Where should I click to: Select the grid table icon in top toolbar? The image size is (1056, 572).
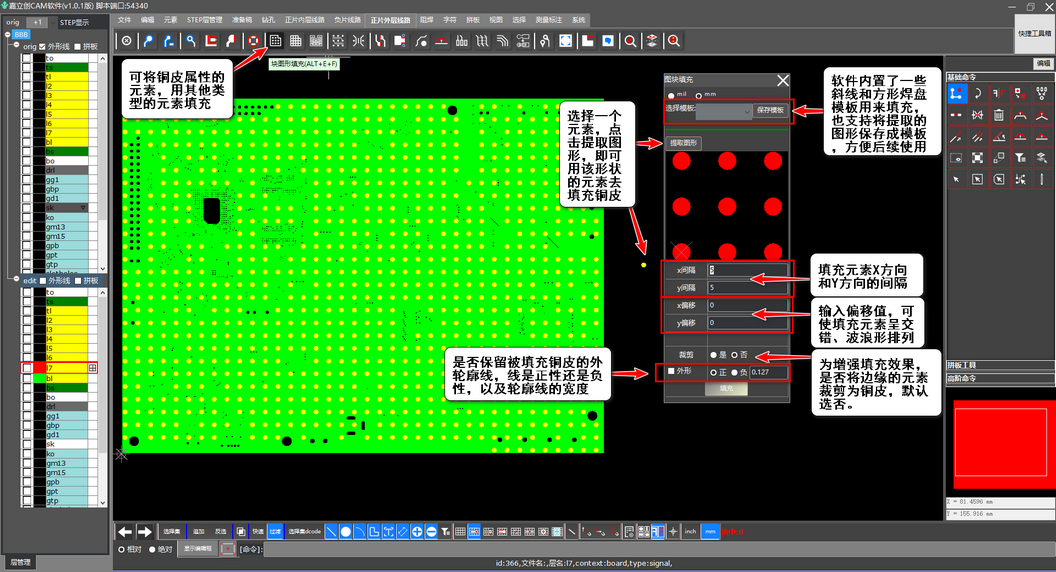pos(296,41)
